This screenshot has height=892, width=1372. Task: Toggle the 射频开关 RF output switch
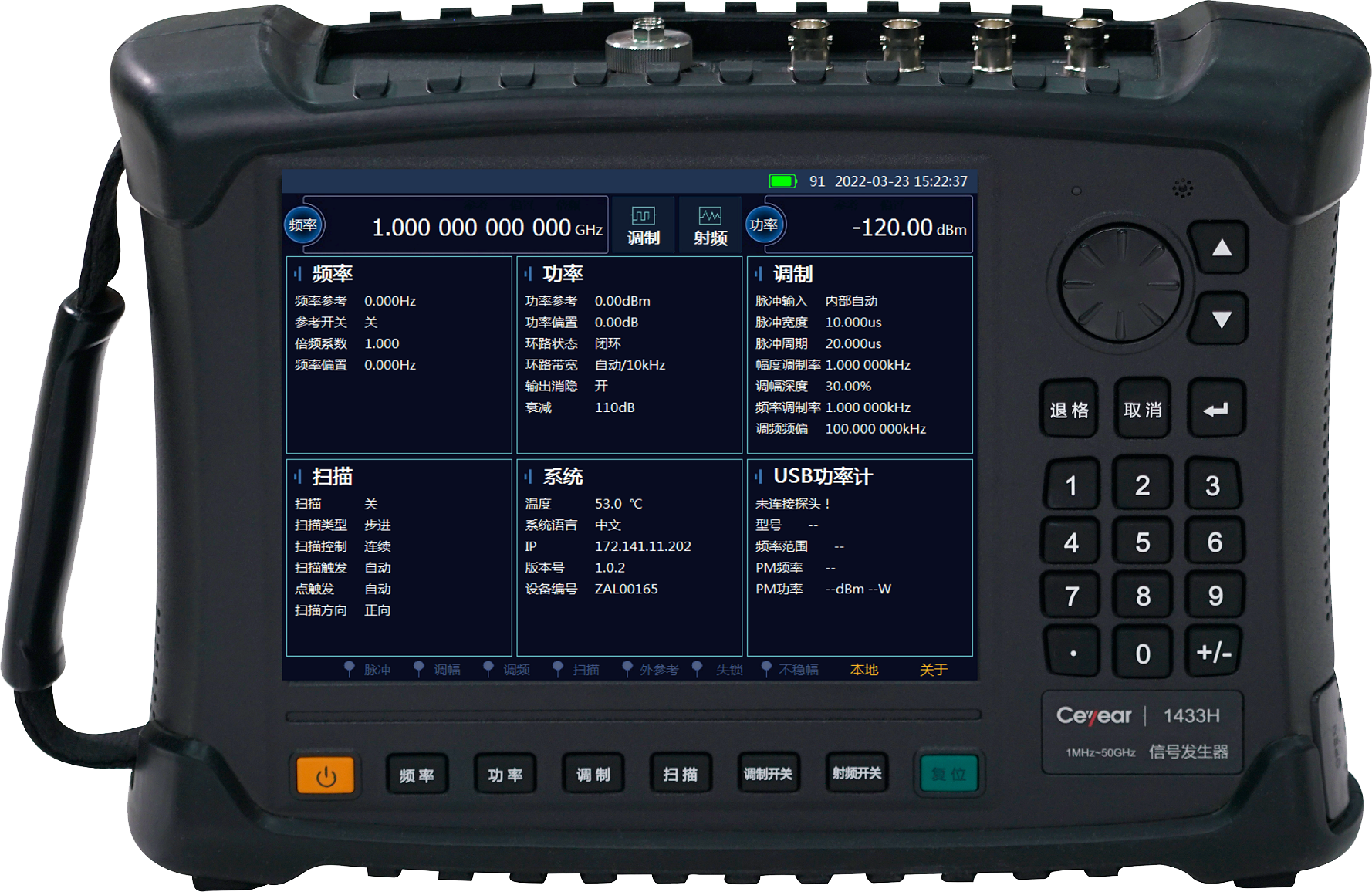point(857,774)
